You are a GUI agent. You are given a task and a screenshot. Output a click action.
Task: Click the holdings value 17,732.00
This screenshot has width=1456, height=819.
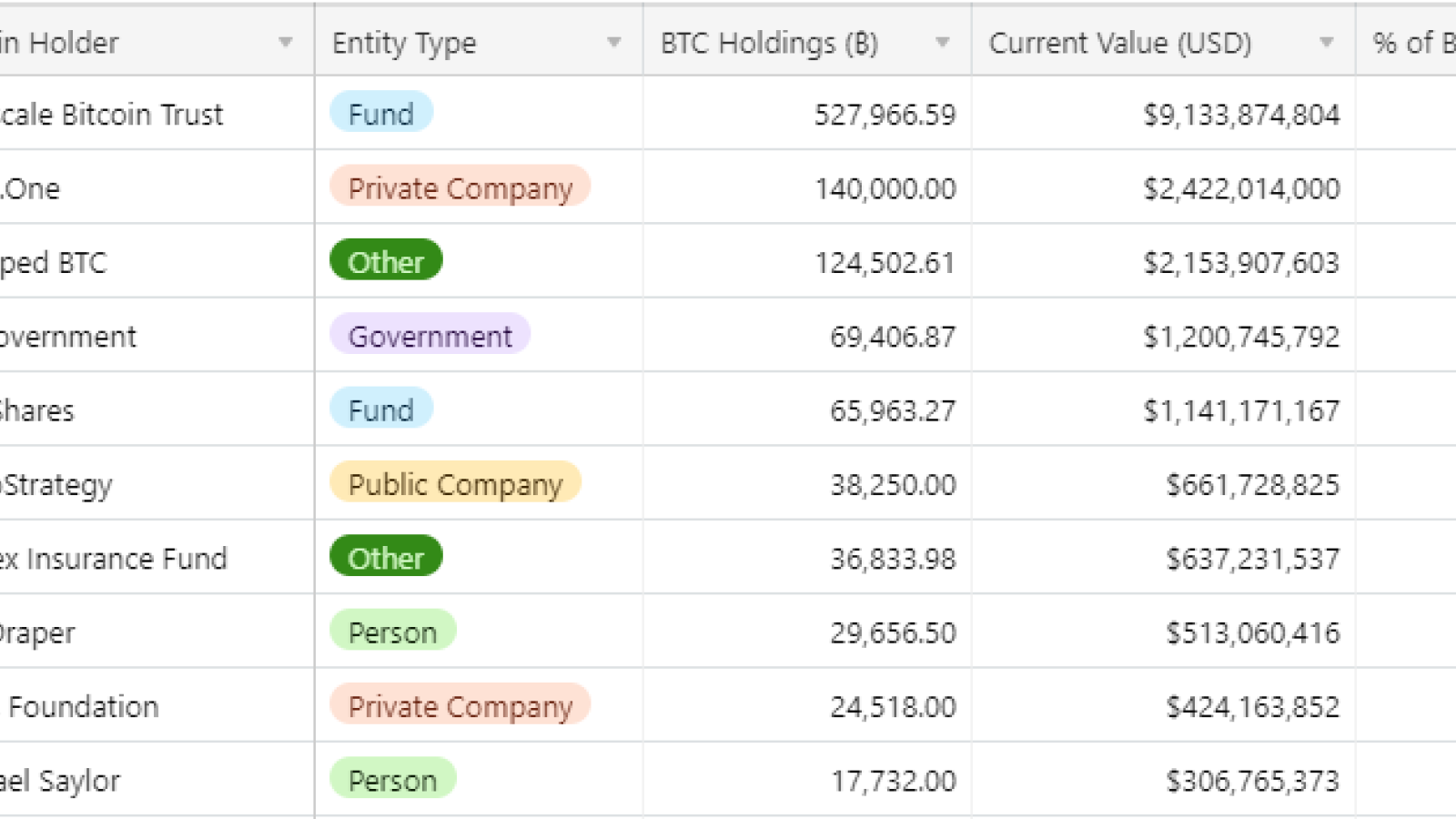(893, 781)
